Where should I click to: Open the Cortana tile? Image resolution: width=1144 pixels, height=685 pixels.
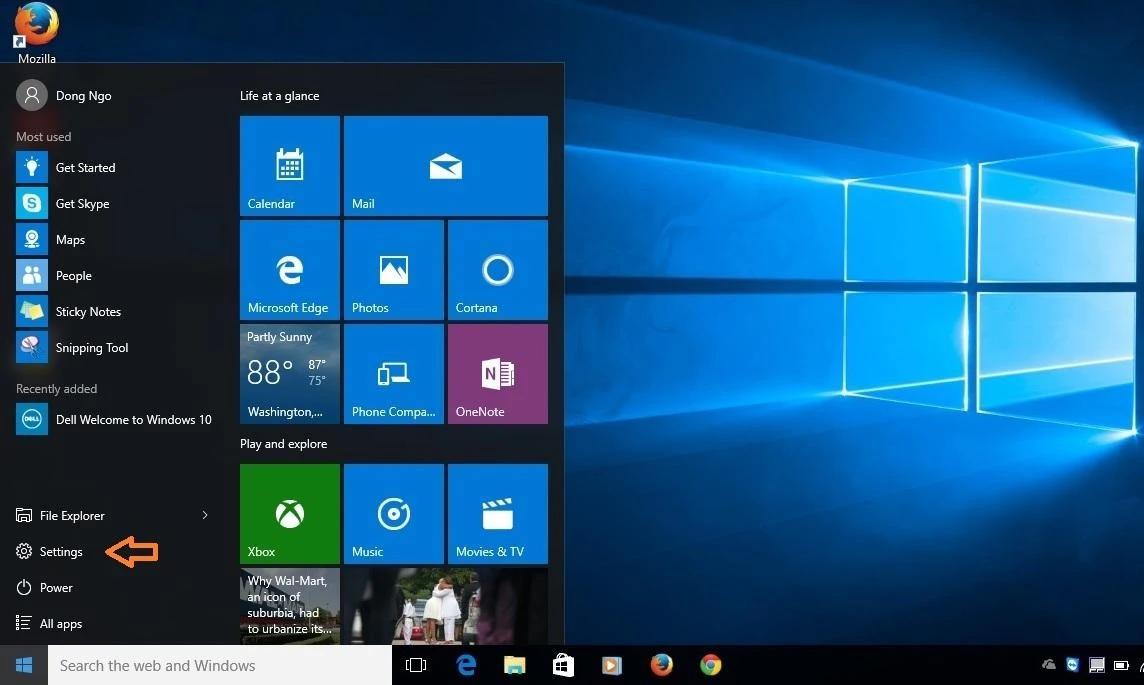(497, 269)
